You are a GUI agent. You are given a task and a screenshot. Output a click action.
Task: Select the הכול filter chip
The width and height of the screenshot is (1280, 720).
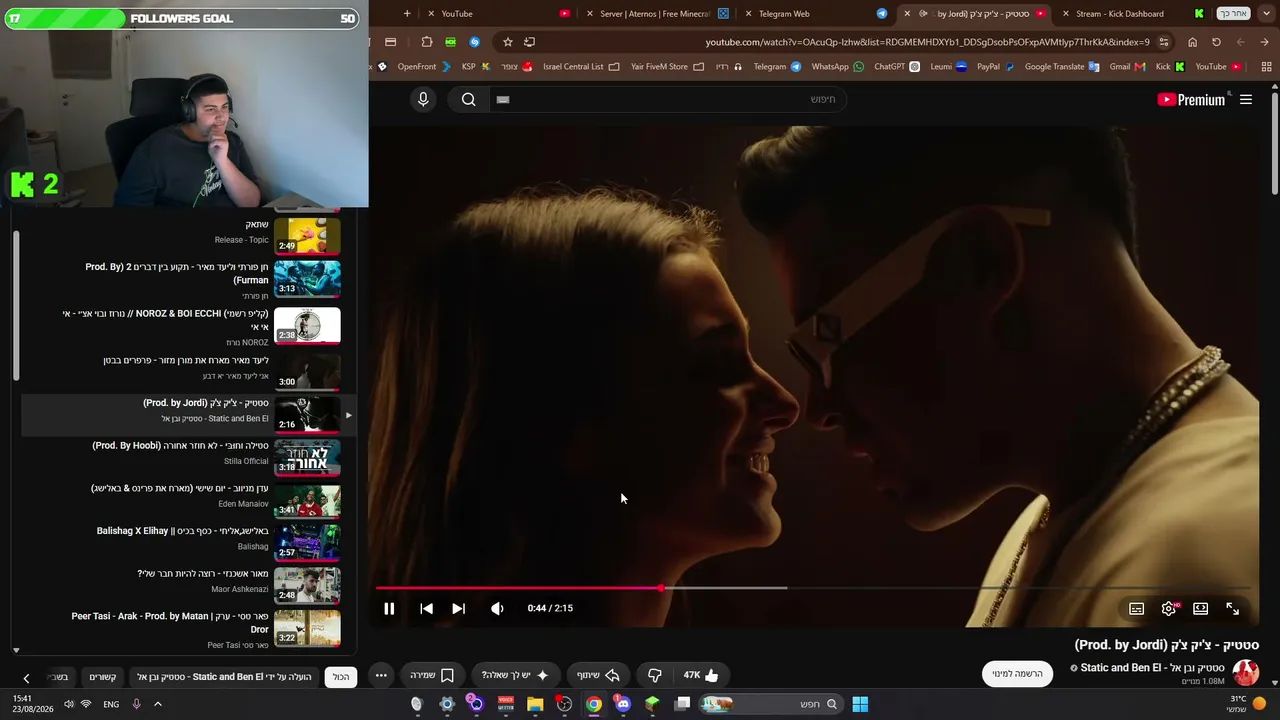click(341, 677)
